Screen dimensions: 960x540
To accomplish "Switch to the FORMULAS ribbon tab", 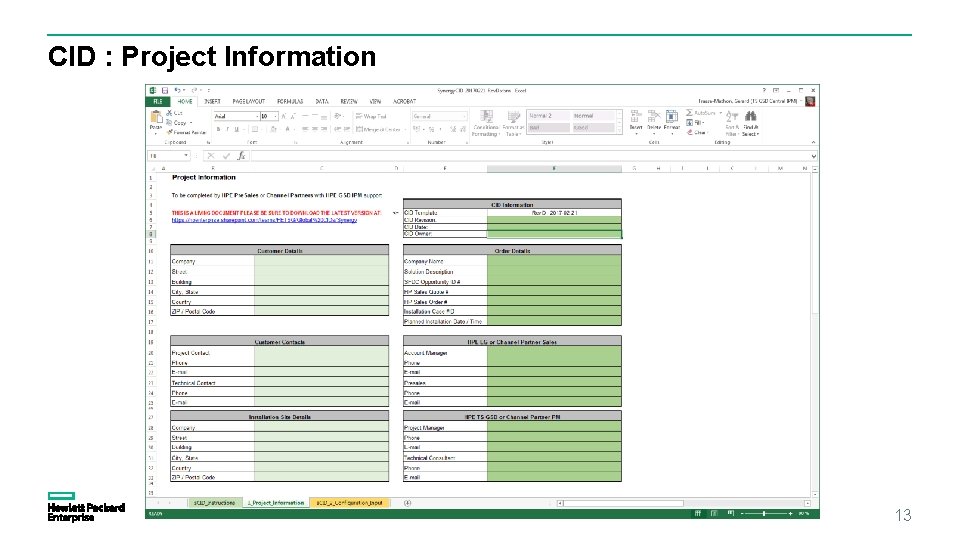I will click(x=290, y=102).
